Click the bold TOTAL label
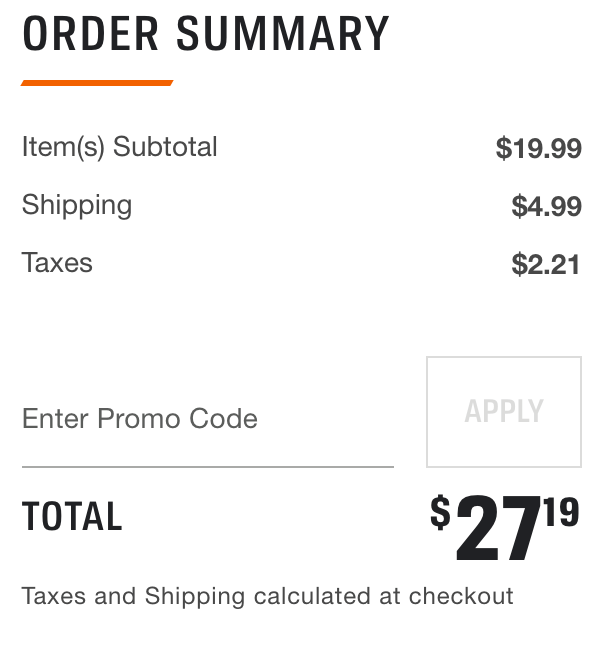 pyautogui.click(x=72, y=517)
